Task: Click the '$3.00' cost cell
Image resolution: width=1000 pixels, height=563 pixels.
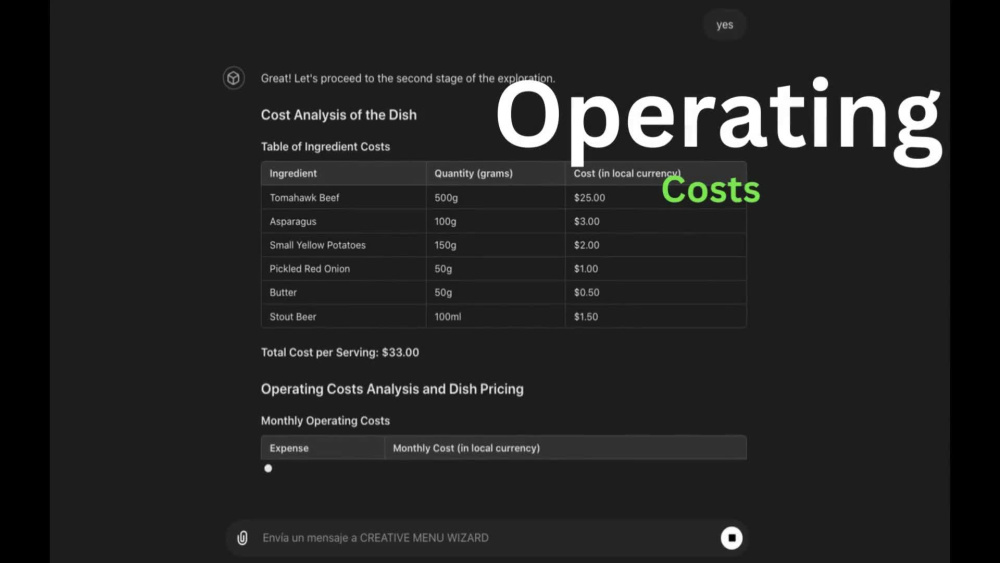Action: pyautogui.click(x=656, y=221)
